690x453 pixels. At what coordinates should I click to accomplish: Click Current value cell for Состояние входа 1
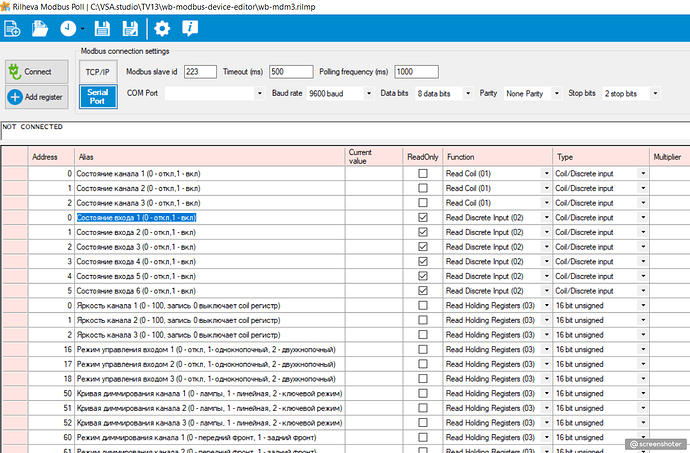tap(374, 217)
